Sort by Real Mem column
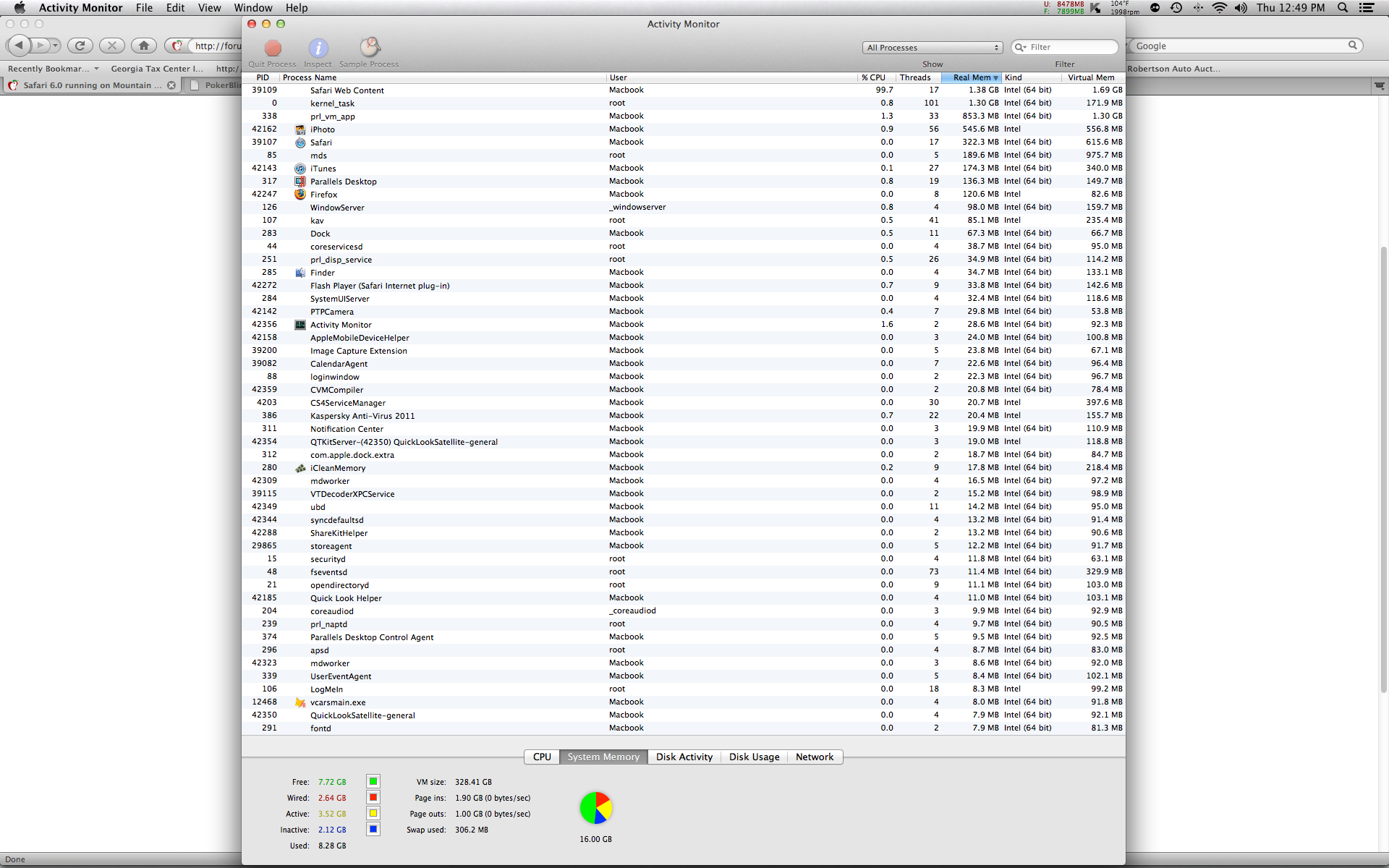The width and height of the screenshot is (1389, 868). point(972,77)
